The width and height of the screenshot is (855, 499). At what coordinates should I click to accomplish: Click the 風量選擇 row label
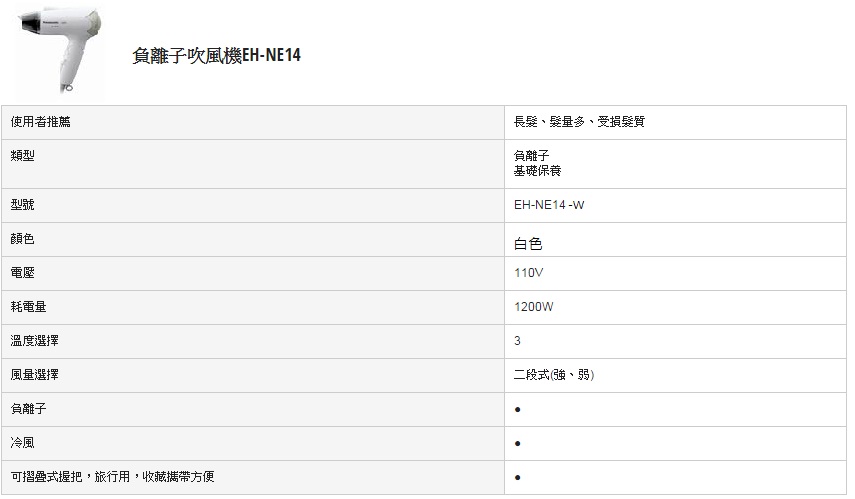click(x=34, y=375)
